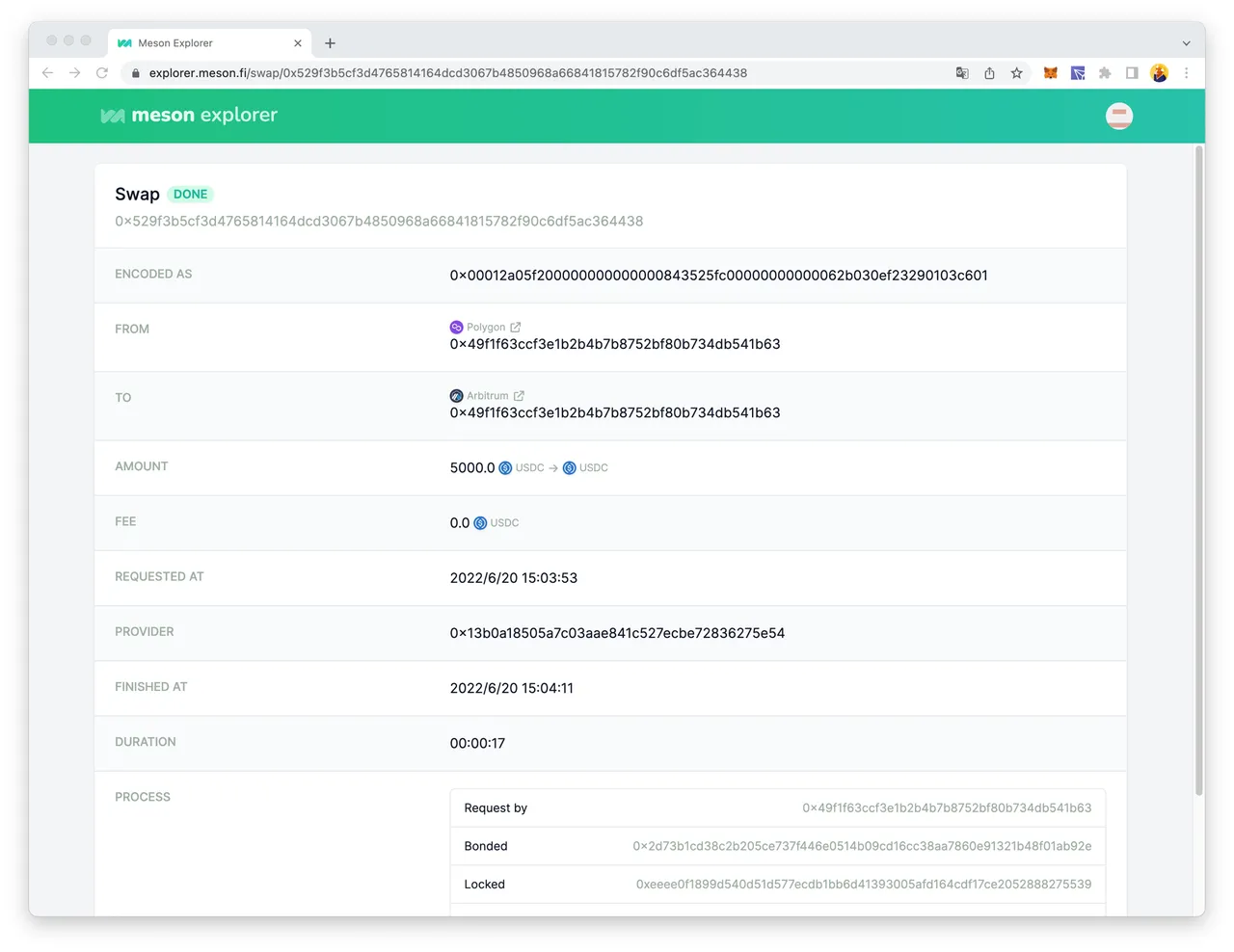Click the DONE status badge
This screenshot has width=1234, height=952.
[190, 195]
